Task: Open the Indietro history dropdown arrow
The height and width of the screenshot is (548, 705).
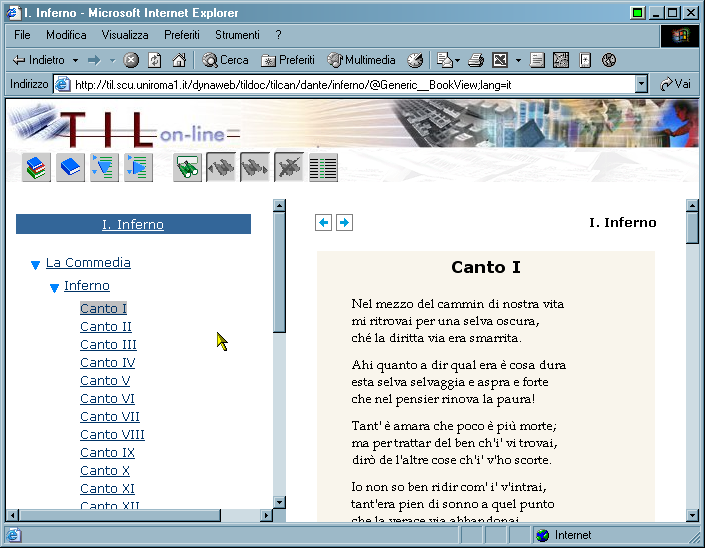Action: [x=76, y=60]
